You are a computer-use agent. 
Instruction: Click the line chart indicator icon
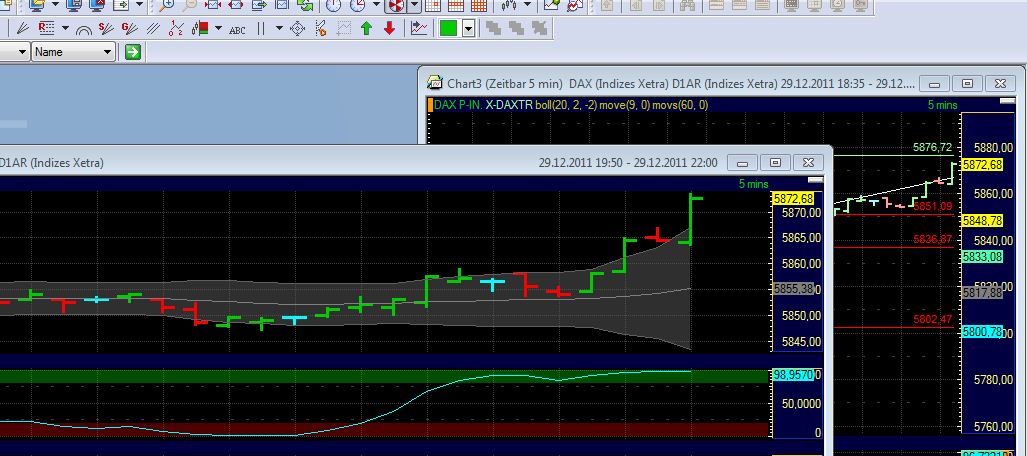pos(419,28)
